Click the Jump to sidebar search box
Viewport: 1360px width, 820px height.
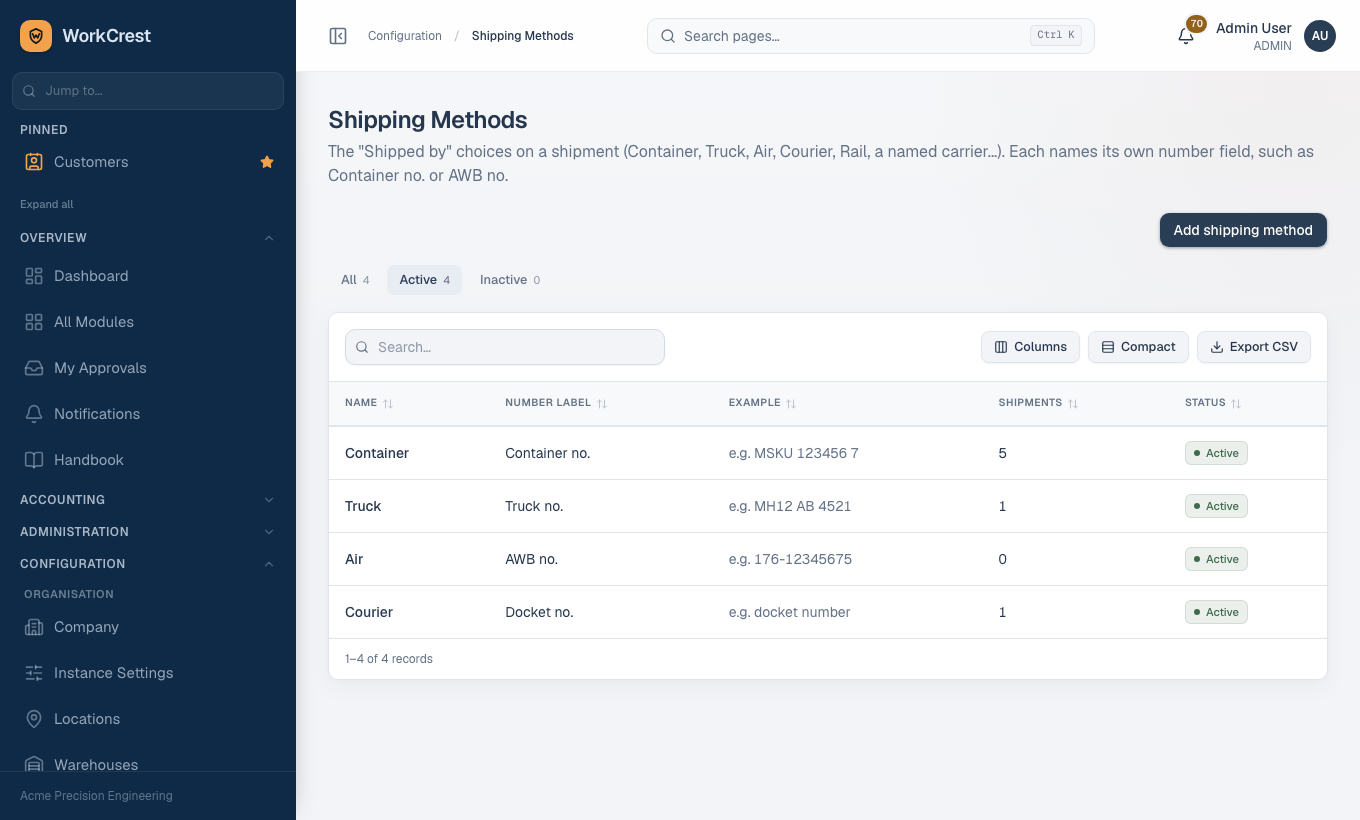pyautogui.click(x=148, y=91)
